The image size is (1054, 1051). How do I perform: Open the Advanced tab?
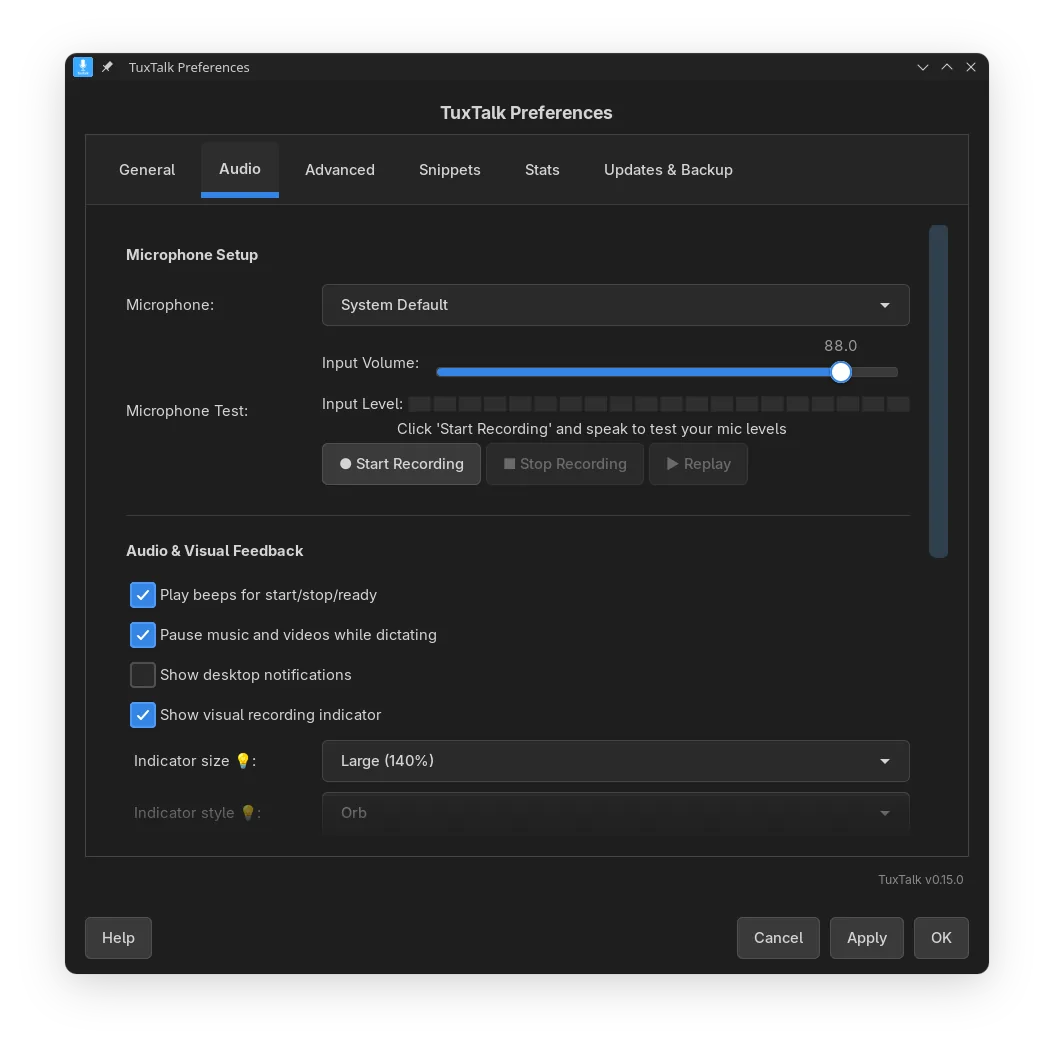[x=340, y=169]
